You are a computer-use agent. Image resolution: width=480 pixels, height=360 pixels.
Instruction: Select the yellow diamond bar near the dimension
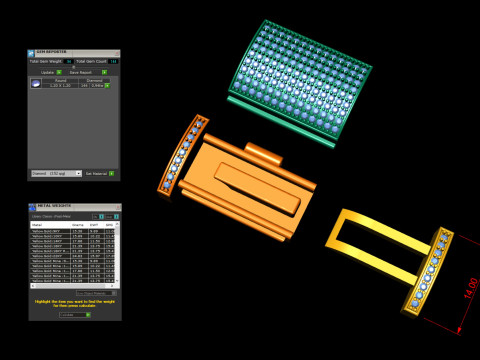(x=428, y=272)
